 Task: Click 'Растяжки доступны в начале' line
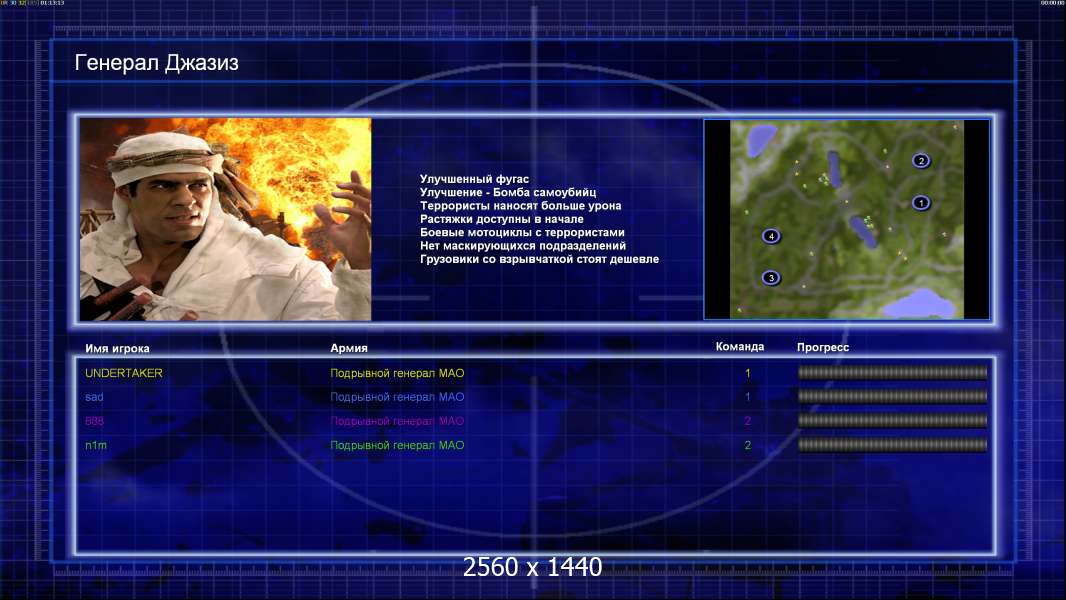click(501, 219)
